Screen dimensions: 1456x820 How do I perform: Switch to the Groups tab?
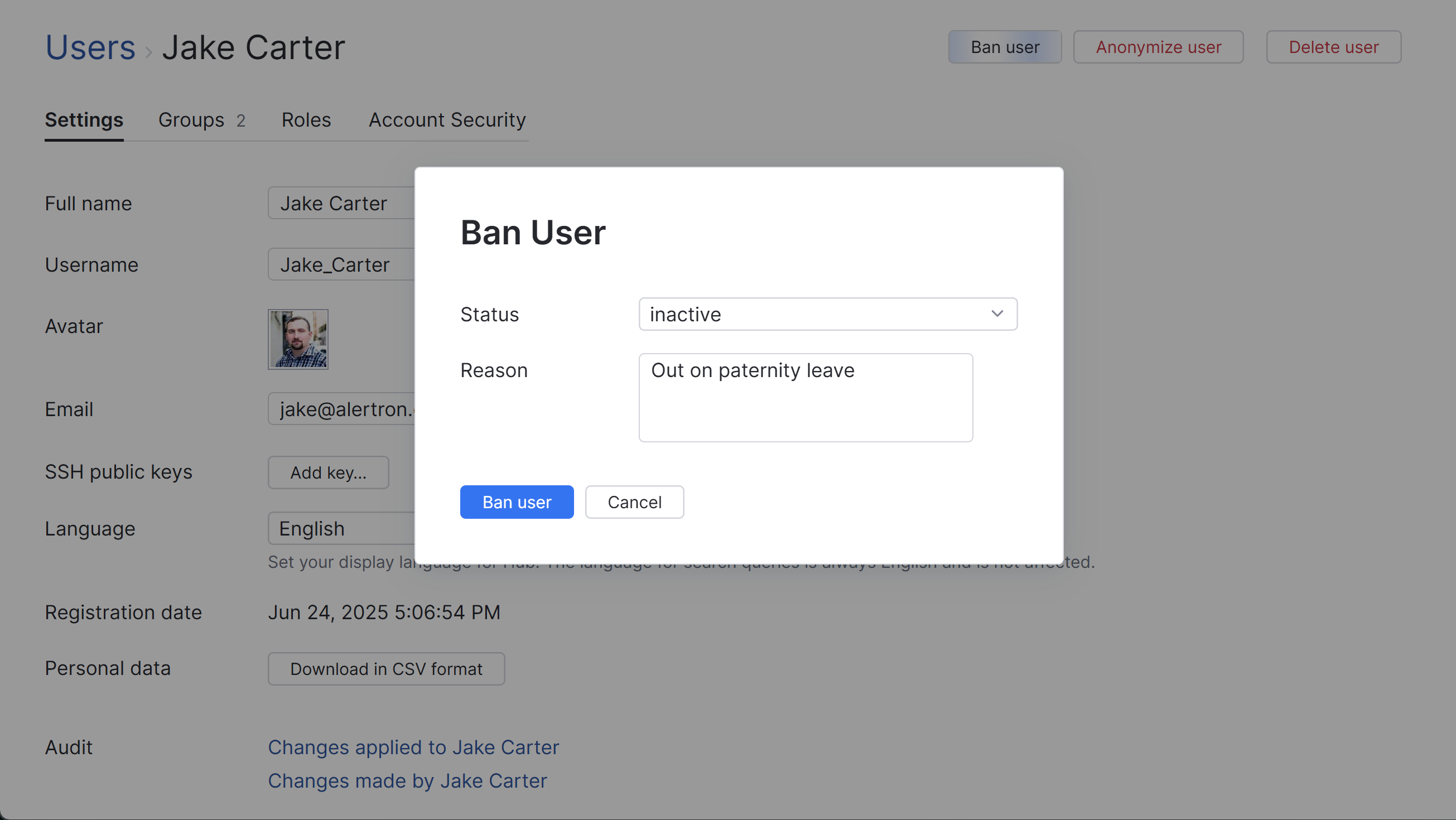[190, 120]
